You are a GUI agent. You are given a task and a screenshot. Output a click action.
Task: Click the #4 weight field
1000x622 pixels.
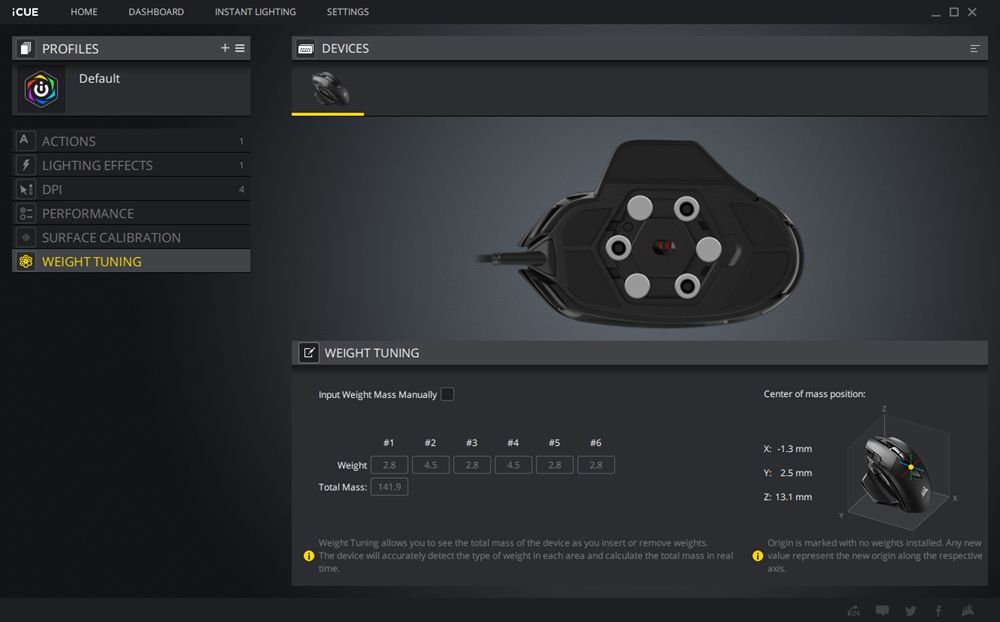[x=513, y=465]
